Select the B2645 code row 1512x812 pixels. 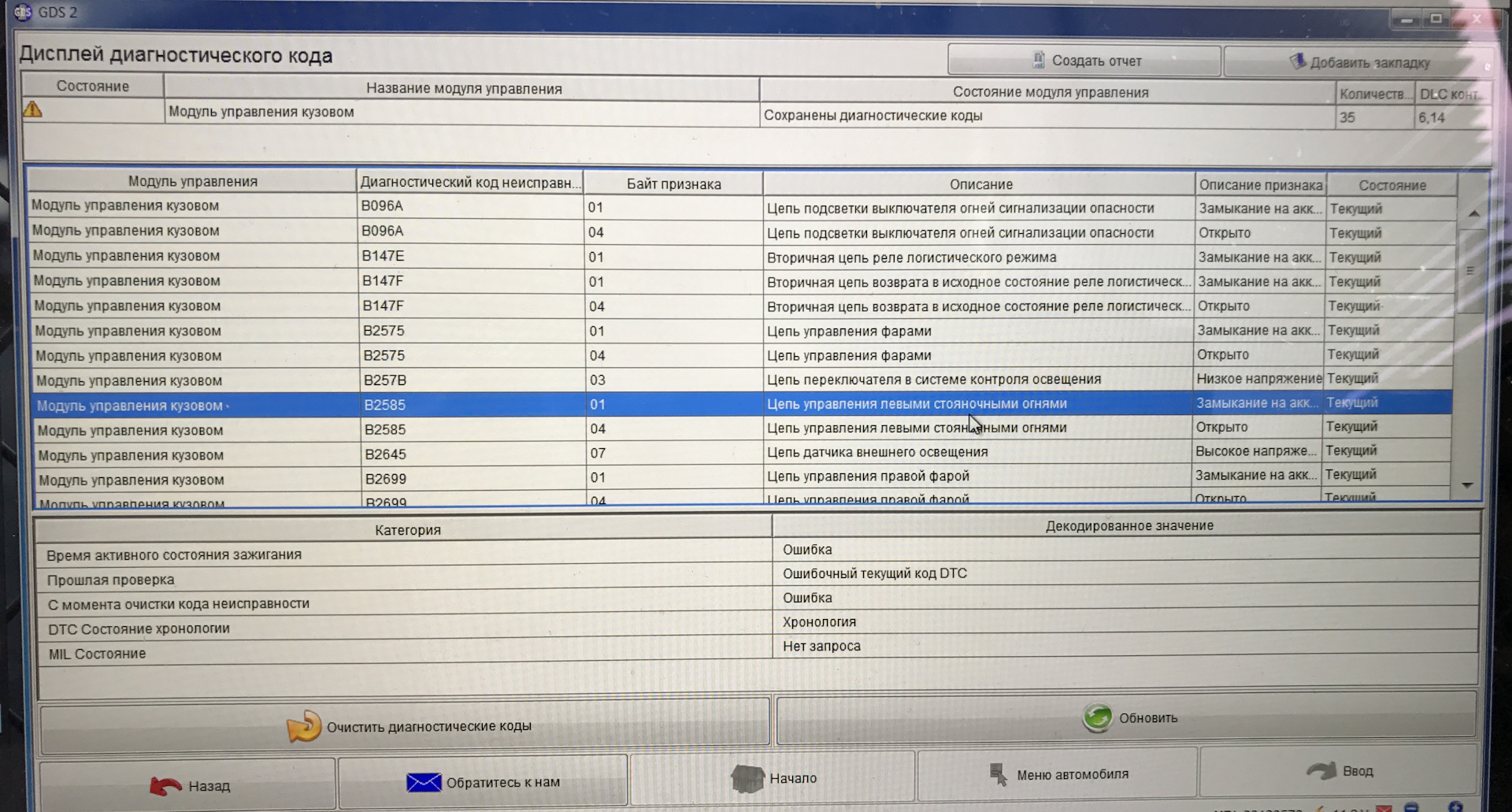[x=743, y=453]
